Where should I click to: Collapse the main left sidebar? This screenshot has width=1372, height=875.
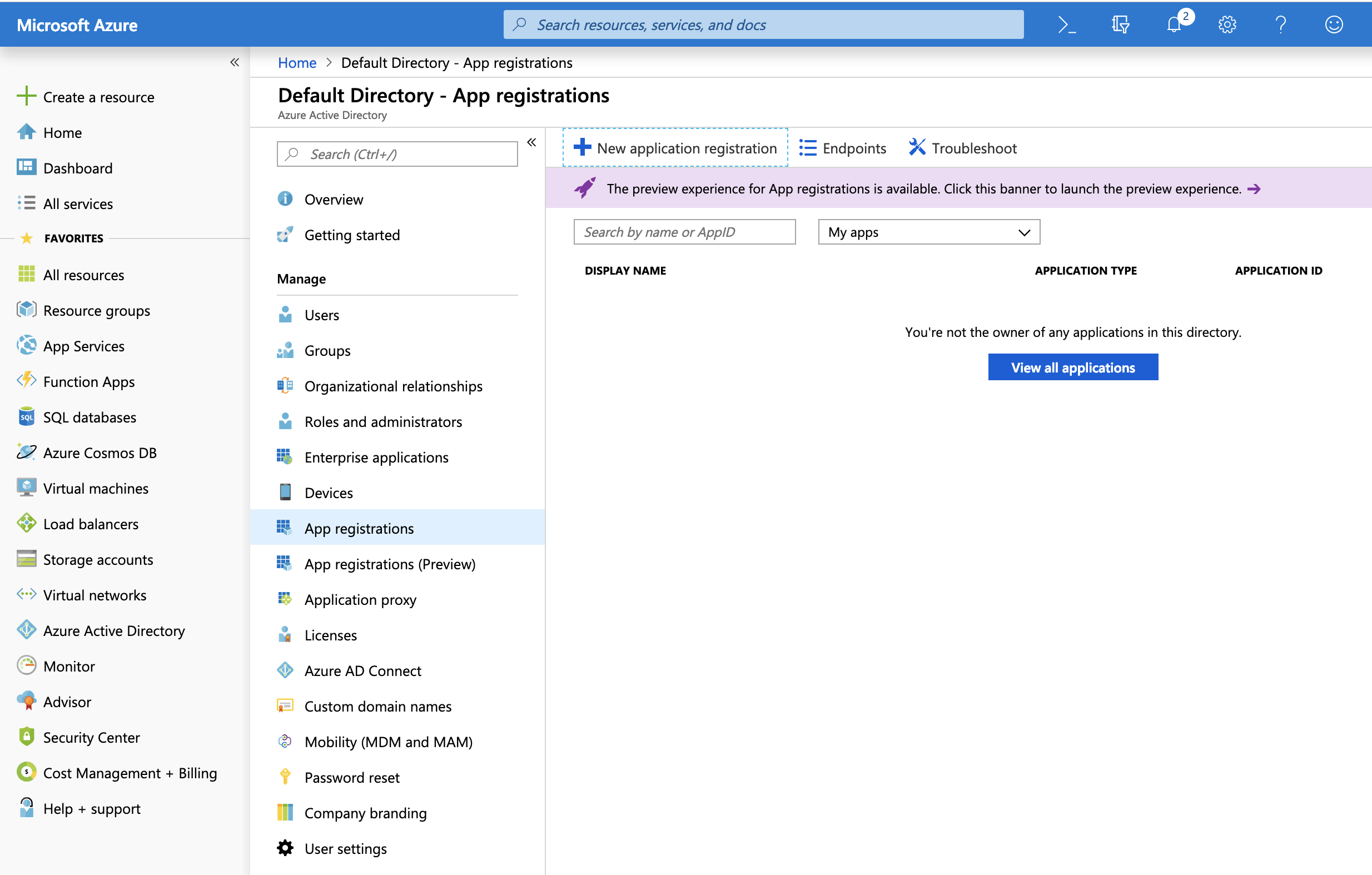click(234, 62)
